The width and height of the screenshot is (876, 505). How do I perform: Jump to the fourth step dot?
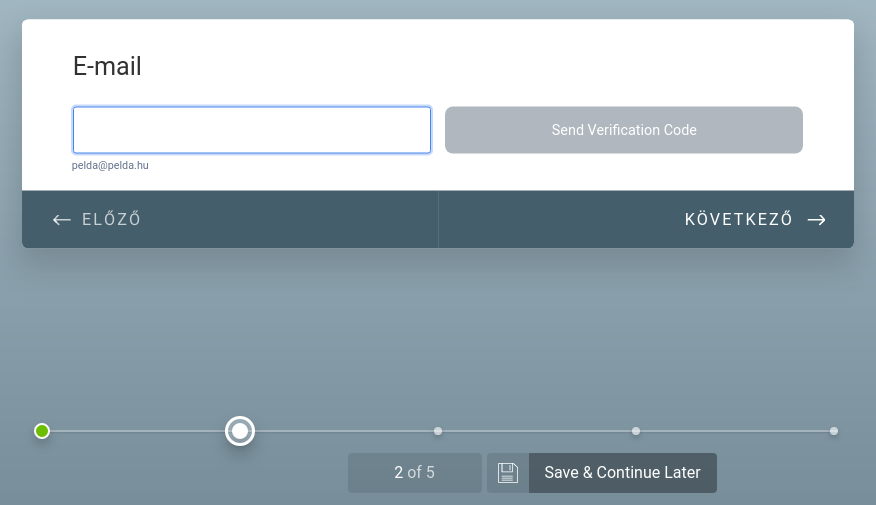[636, 431]
